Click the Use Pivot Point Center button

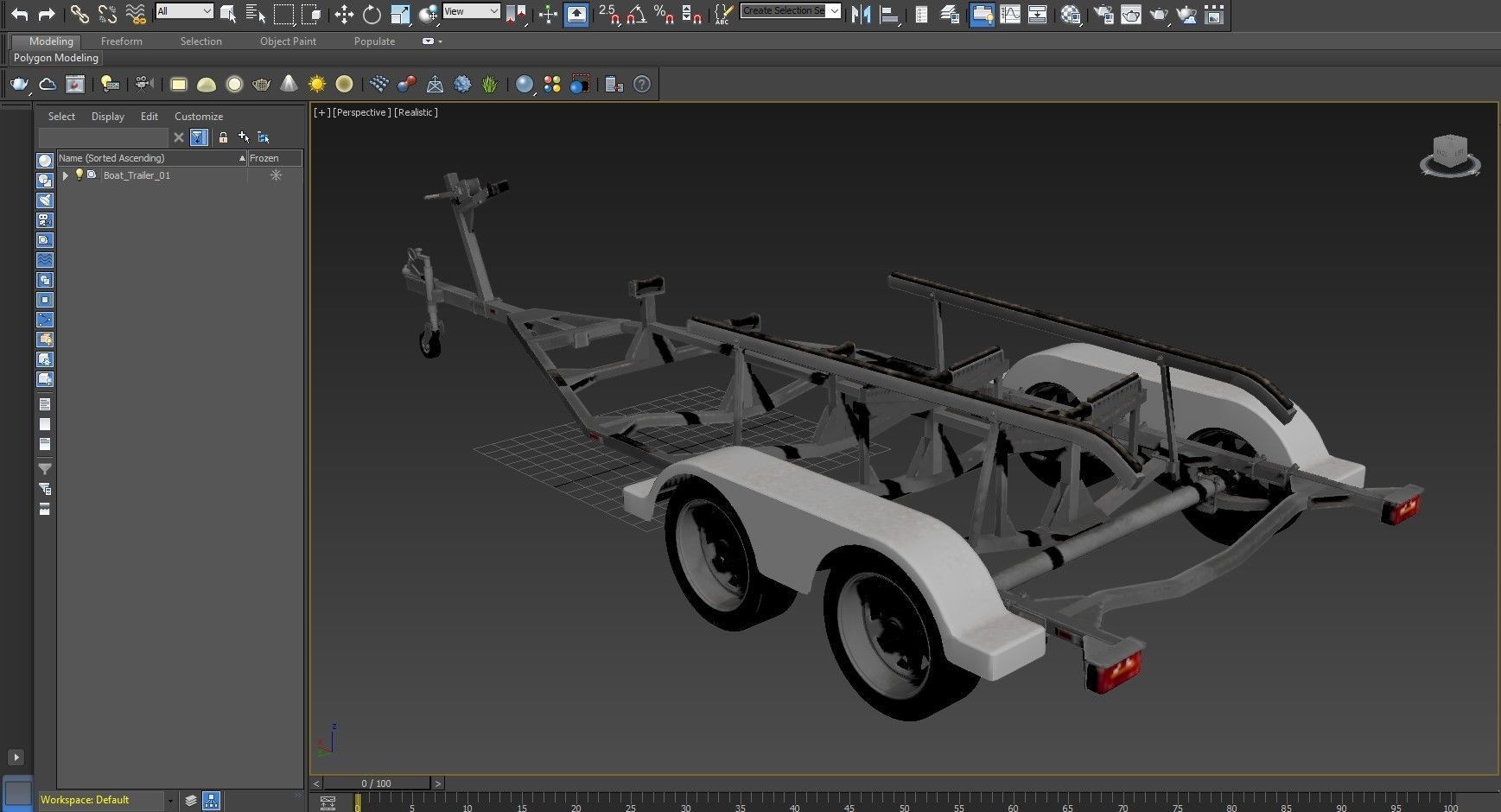tap(517, 14)
